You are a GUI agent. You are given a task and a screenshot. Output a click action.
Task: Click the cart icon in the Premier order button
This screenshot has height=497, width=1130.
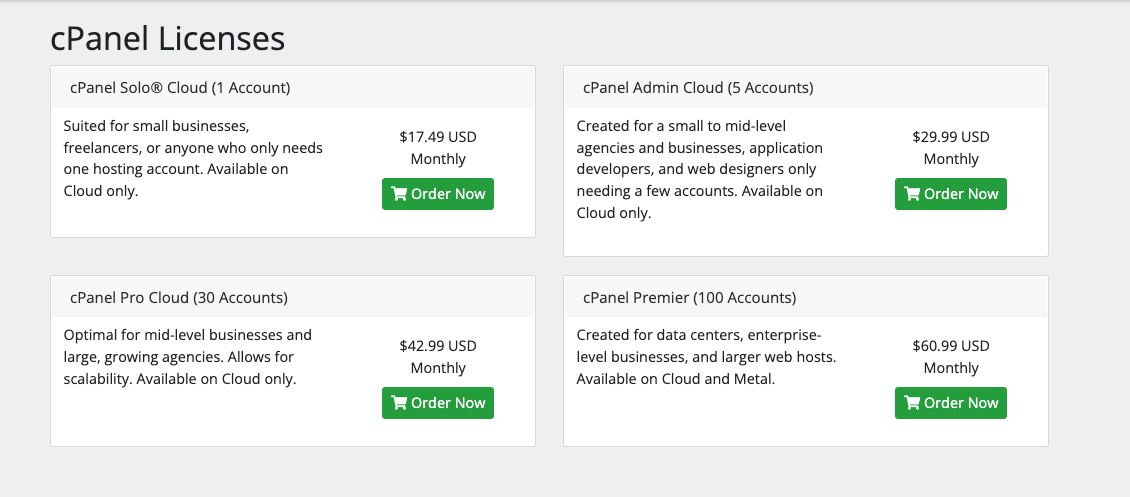point(912,403)
